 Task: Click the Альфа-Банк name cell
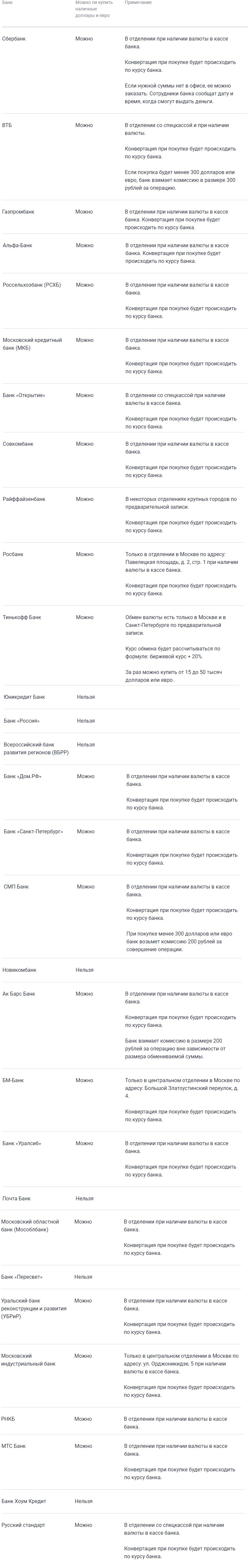point(18,245)
